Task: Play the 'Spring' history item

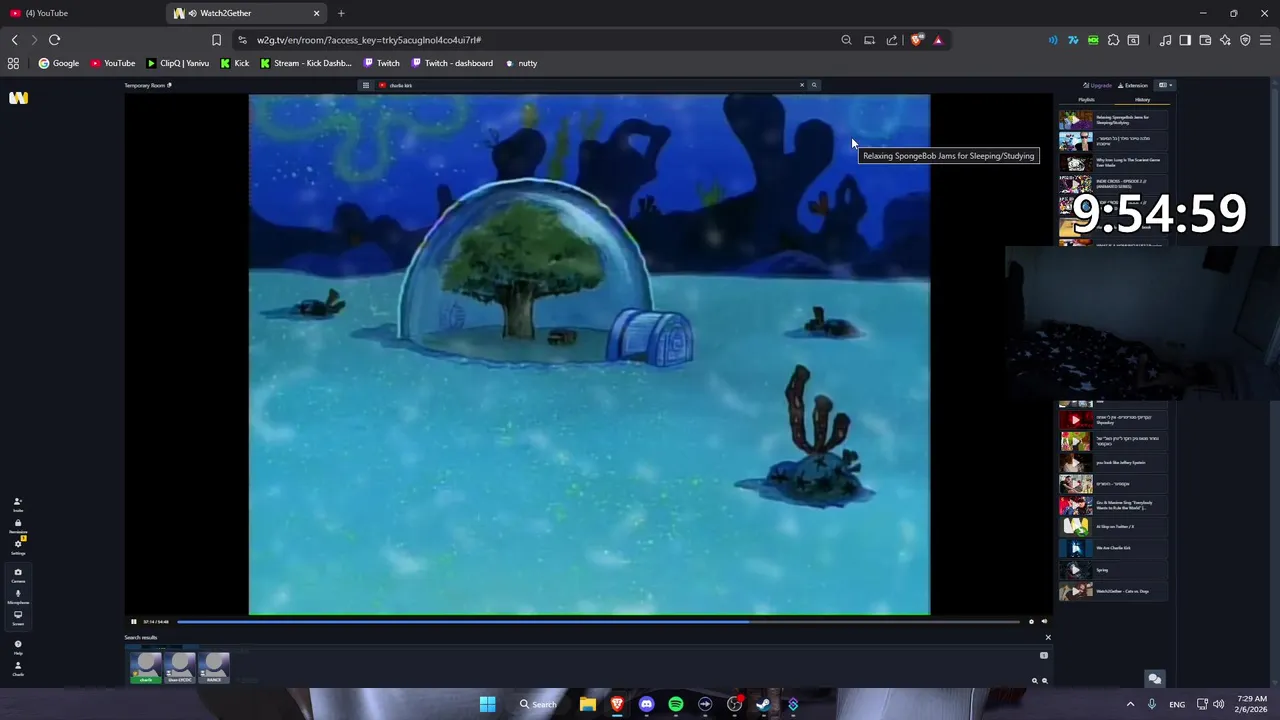Action: [1114, 570]
